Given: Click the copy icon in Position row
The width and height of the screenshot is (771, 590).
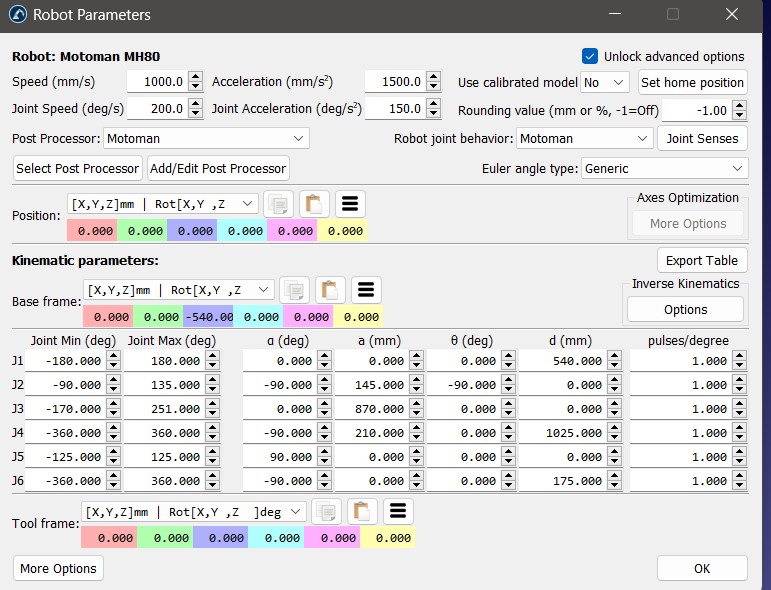Looking at the screenshot, I should pos(279,204).
